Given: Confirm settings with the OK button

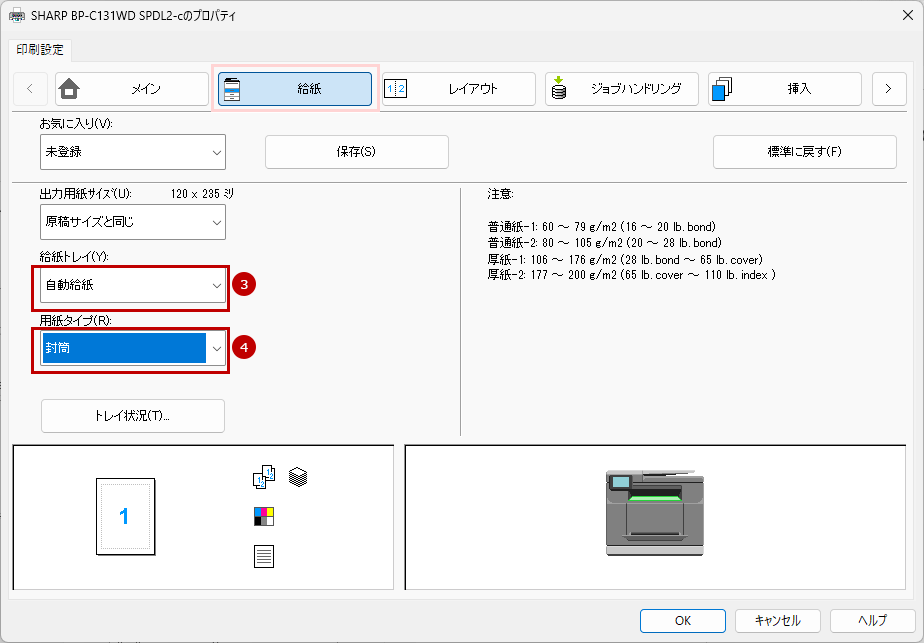Looking at the screenshot, I should [x=682, y=620].
